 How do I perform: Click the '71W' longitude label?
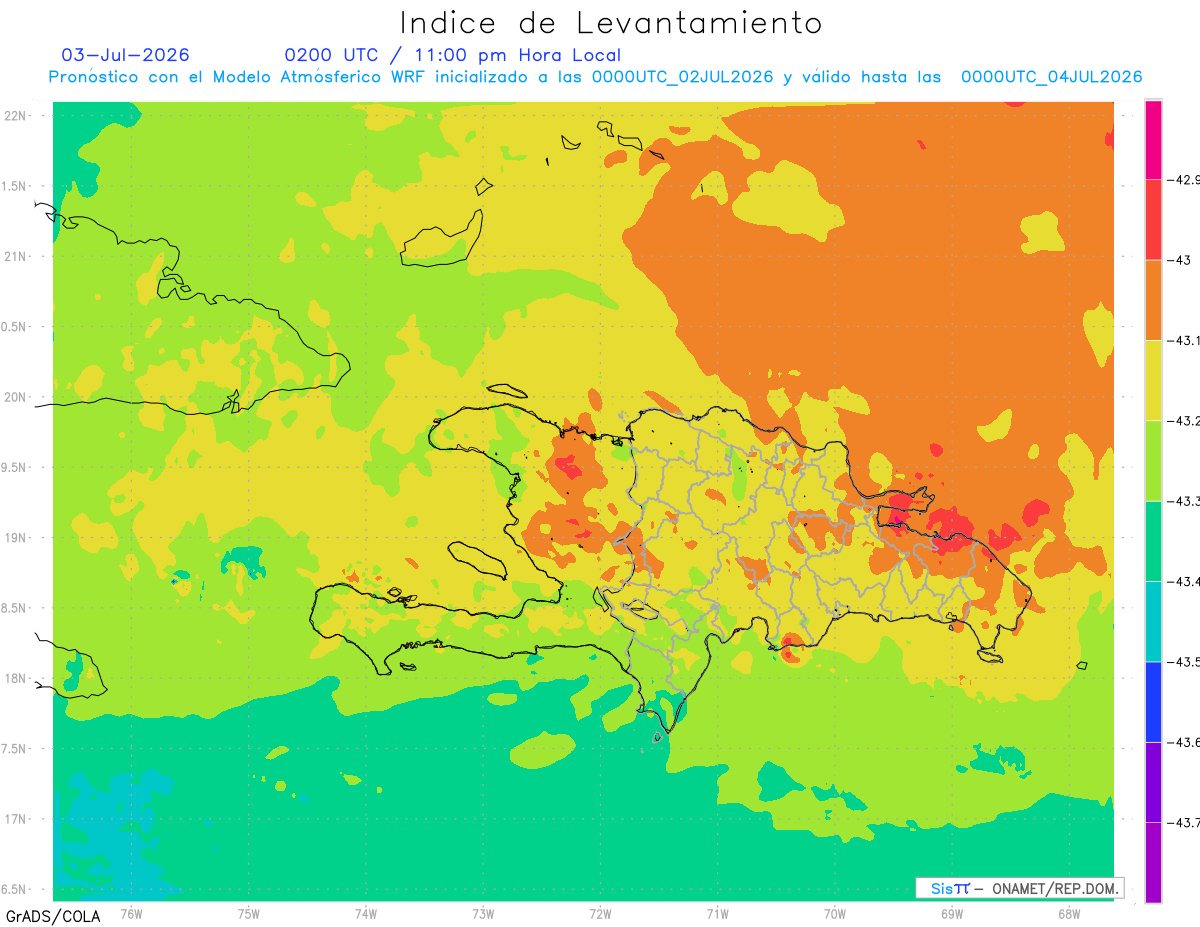(x=717, y=913)
